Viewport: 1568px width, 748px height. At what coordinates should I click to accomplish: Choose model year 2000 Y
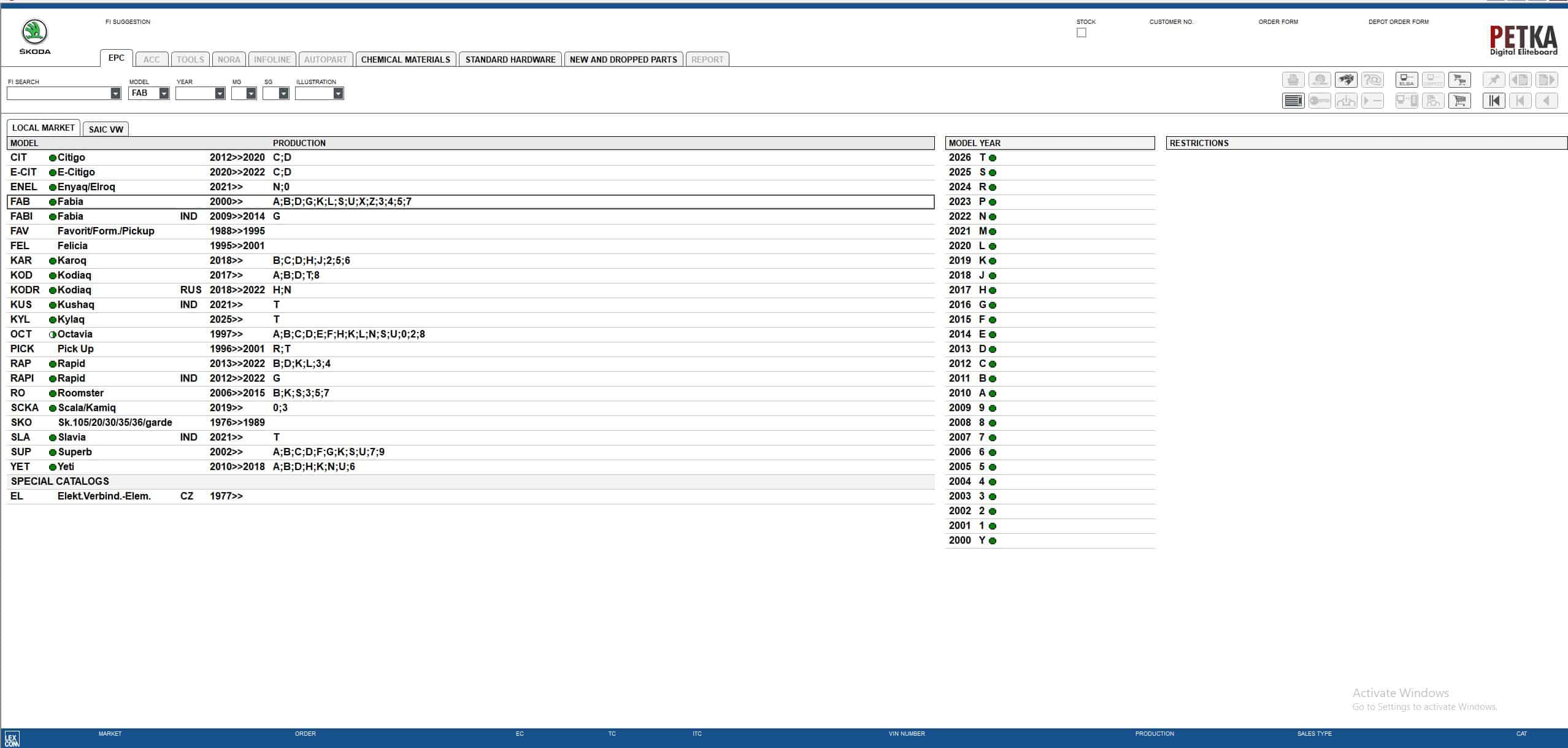[x=1050, y=541]
